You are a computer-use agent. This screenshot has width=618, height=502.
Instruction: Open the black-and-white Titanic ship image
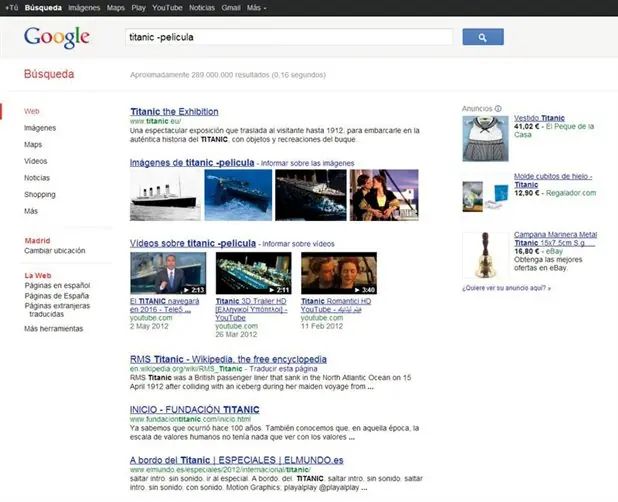tap(165, 195)
